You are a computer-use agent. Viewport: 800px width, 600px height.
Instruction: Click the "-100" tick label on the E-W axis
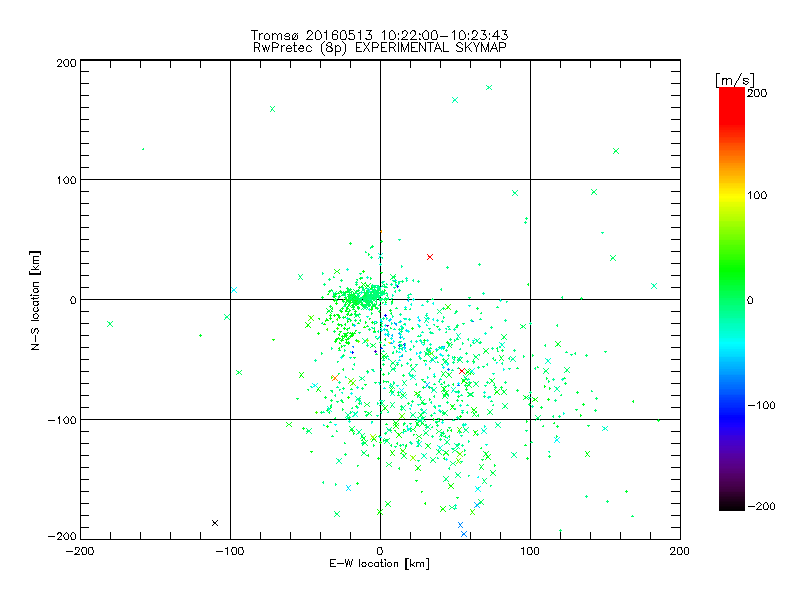230,551
